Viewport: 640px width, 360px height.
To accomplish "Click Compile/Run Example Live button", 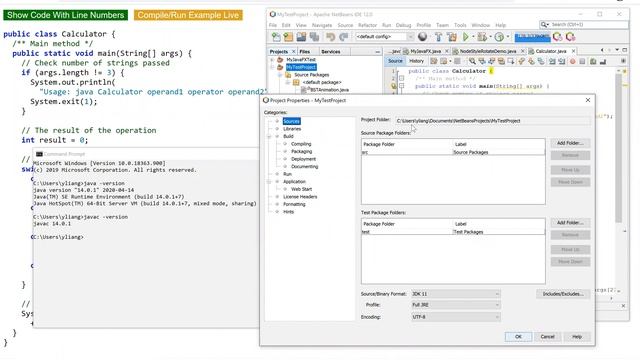I will 188,15.
